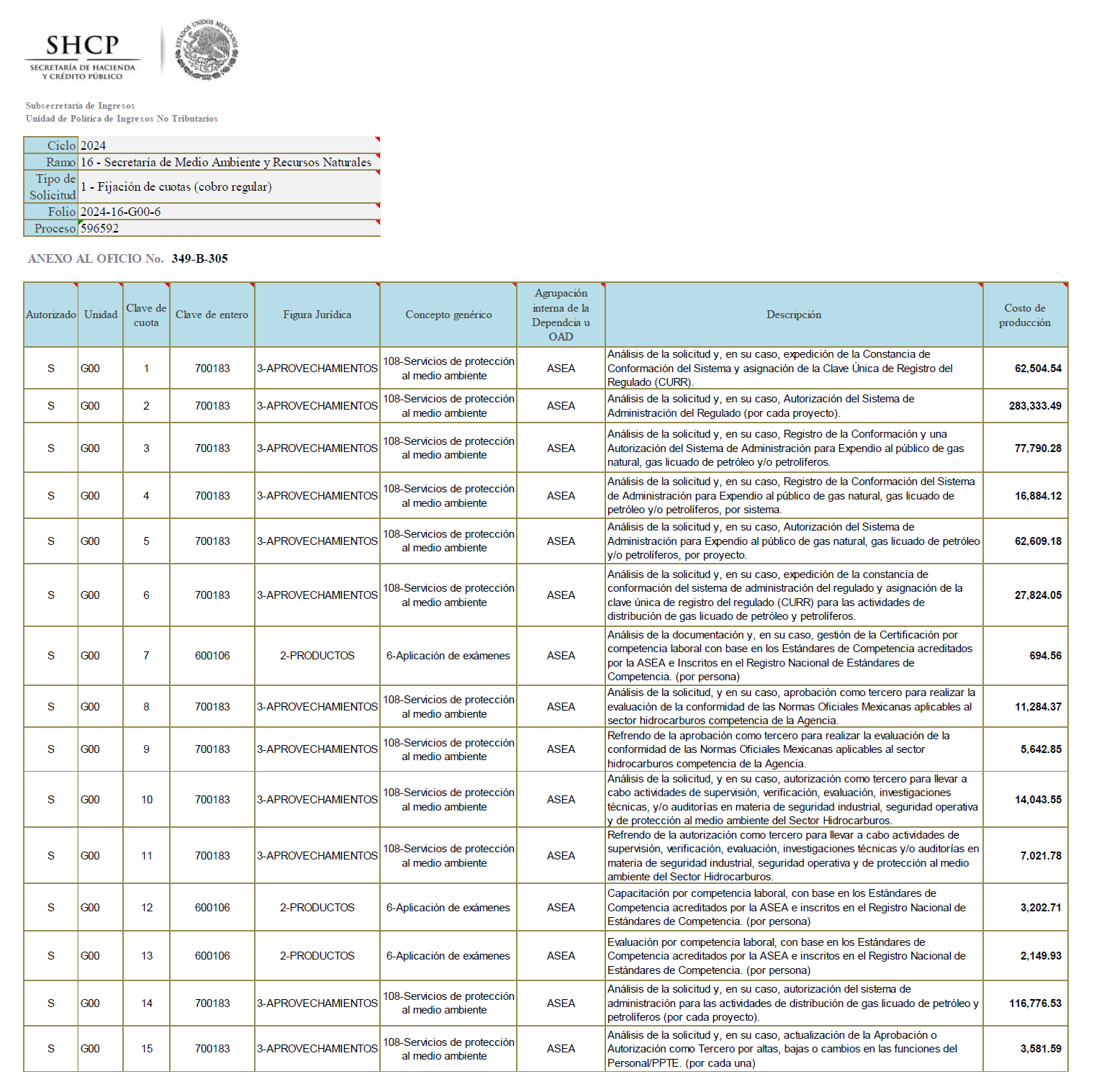Select the Folio value 2024-16-G00-6
Image resolution: width=1094 pixels, height=1092 pixels.
click(227, 212)
